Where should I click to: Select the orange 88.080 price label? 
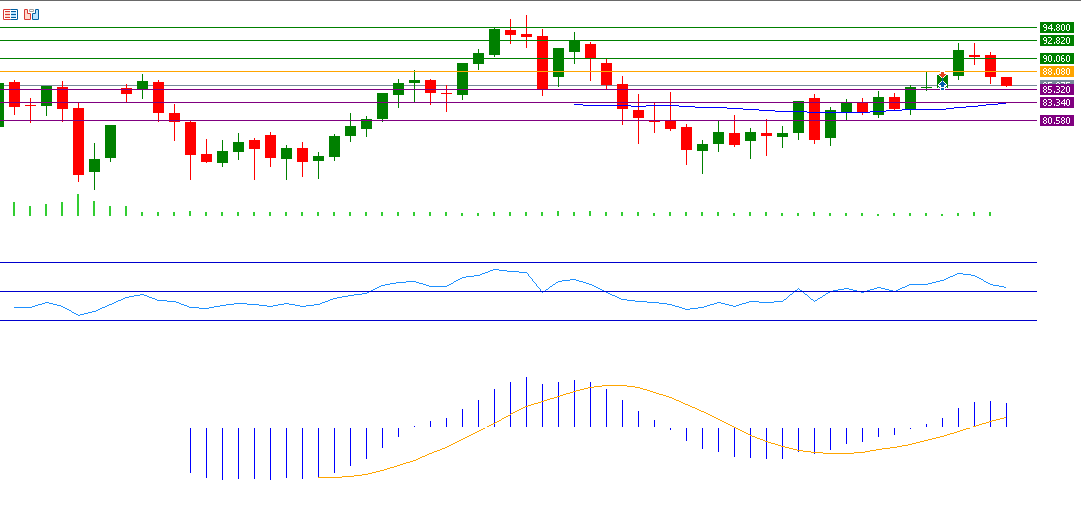[x=1057, y=72]
